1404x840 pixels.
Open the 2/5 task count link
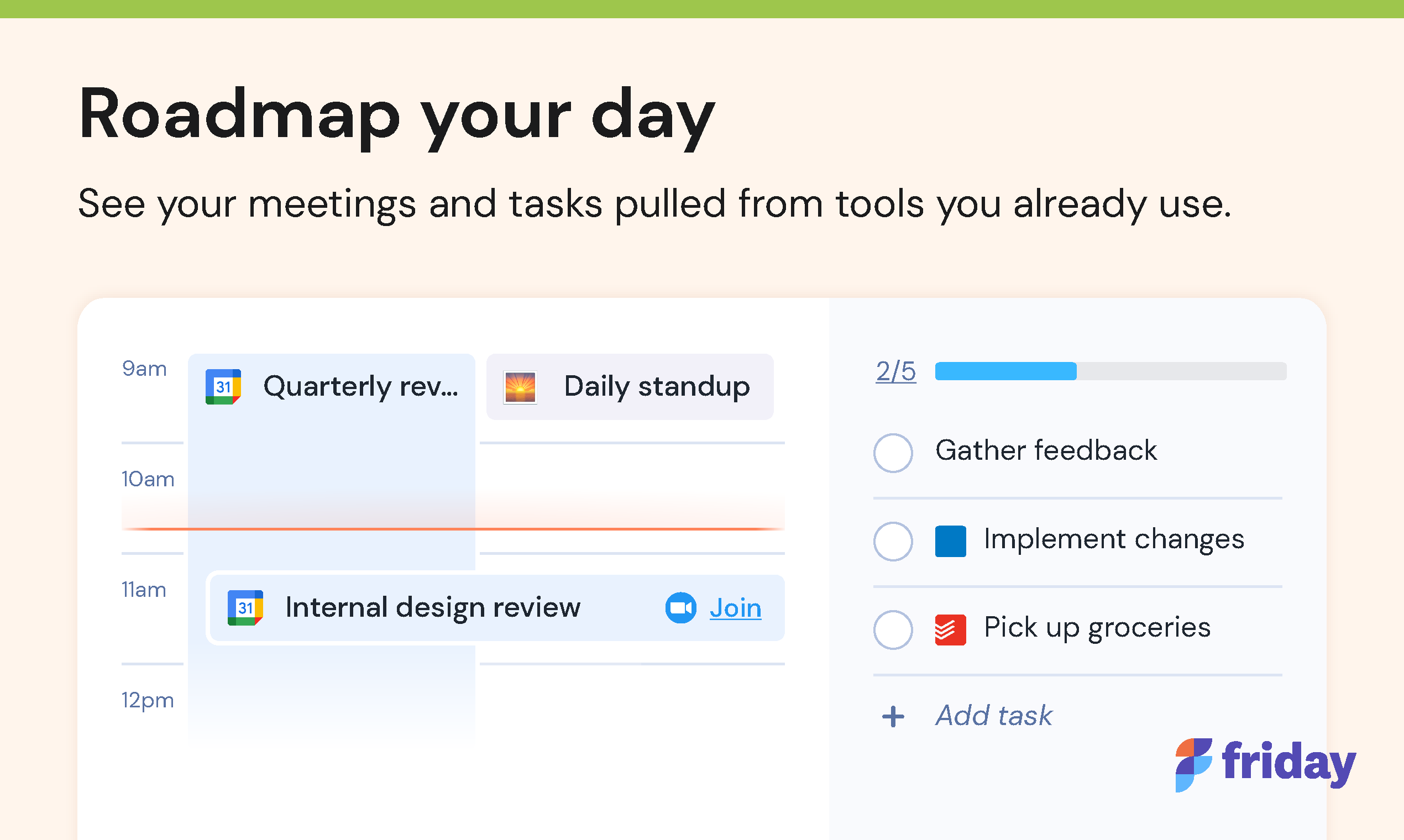[895, 371]
